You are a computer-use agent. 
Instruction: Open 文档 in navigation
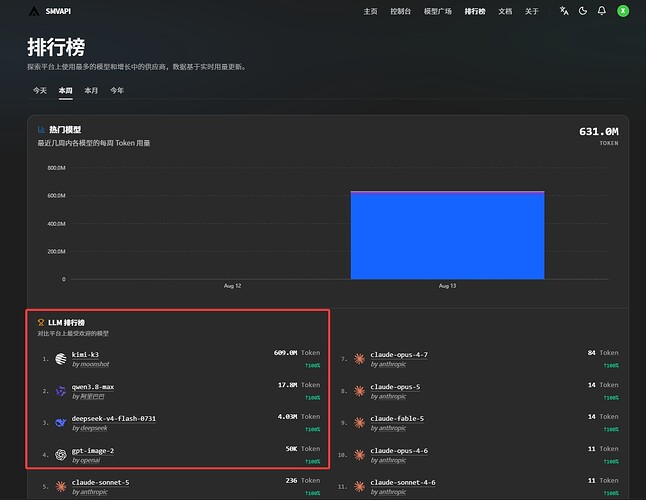(505, 12)
